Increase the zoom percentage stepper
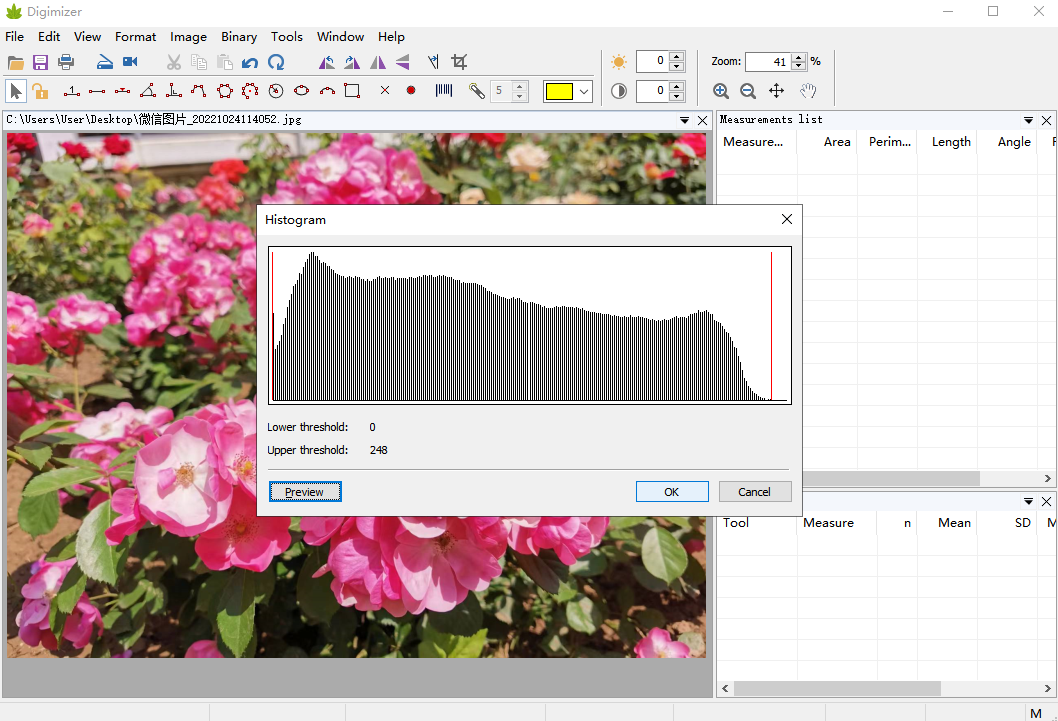The height and width of the screenshot is (721, 1058). 799,57
